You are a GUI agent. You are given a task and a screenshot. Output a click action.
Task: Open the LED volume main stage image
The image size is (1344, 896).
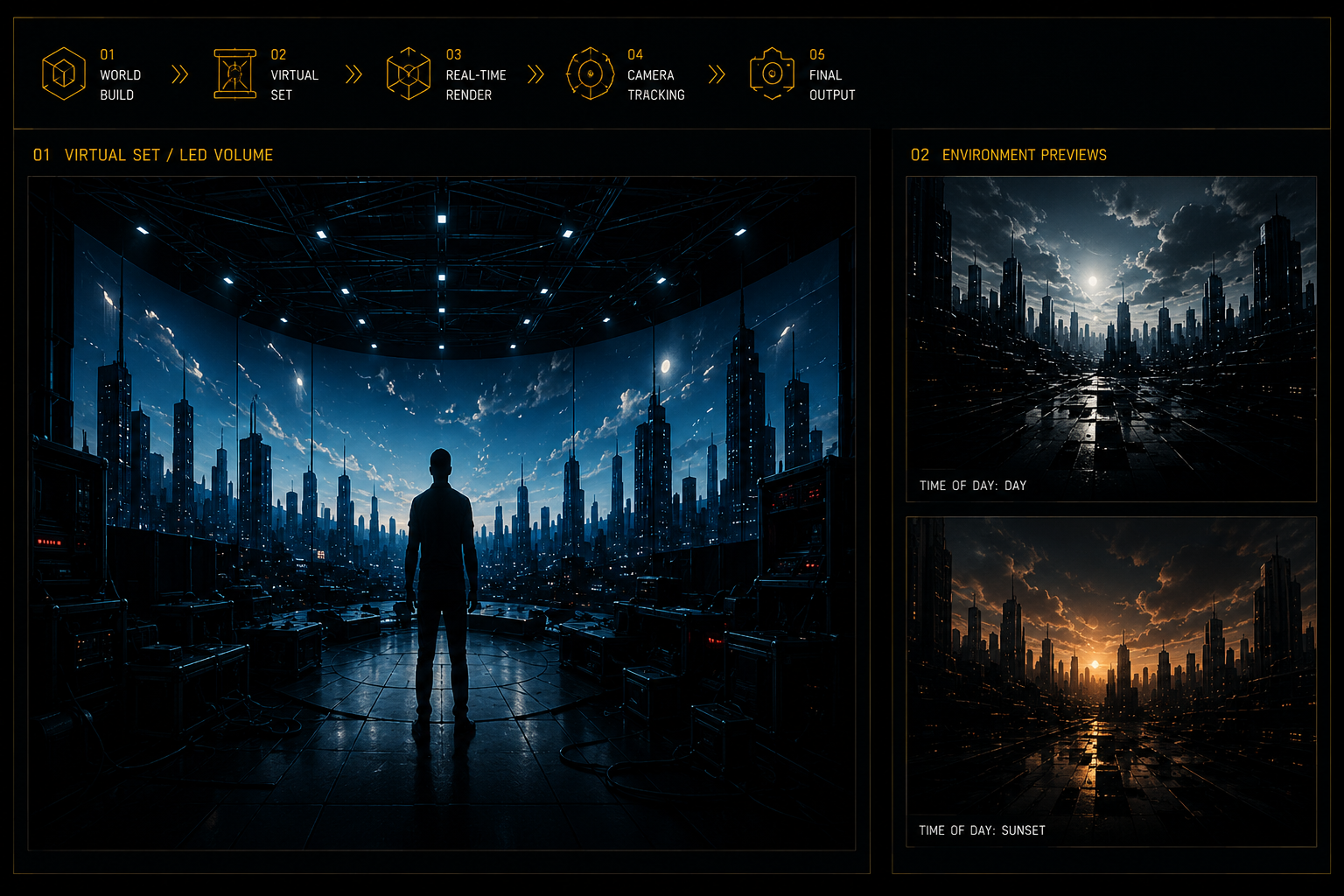point(442,513)
